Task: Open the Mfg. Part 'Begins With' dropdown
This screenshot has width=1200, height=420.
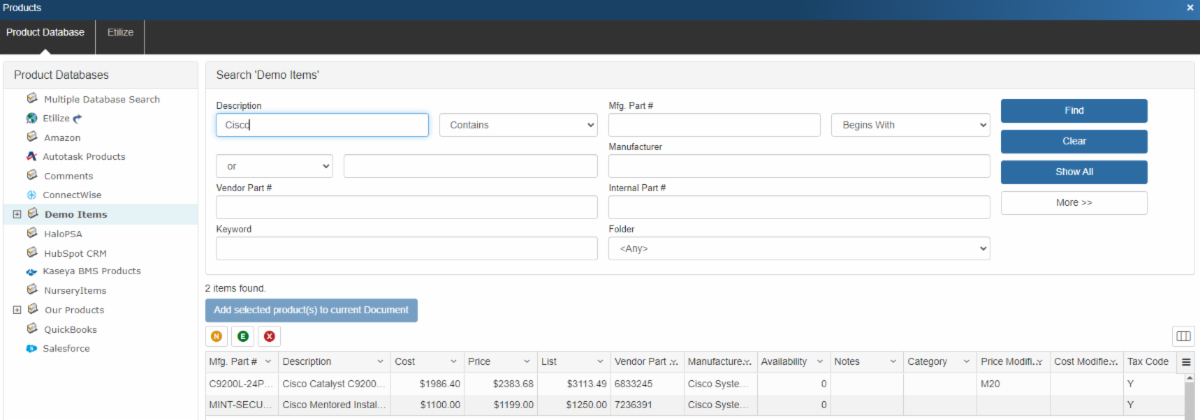Action: pyautogui.click(x=910, y=125)
